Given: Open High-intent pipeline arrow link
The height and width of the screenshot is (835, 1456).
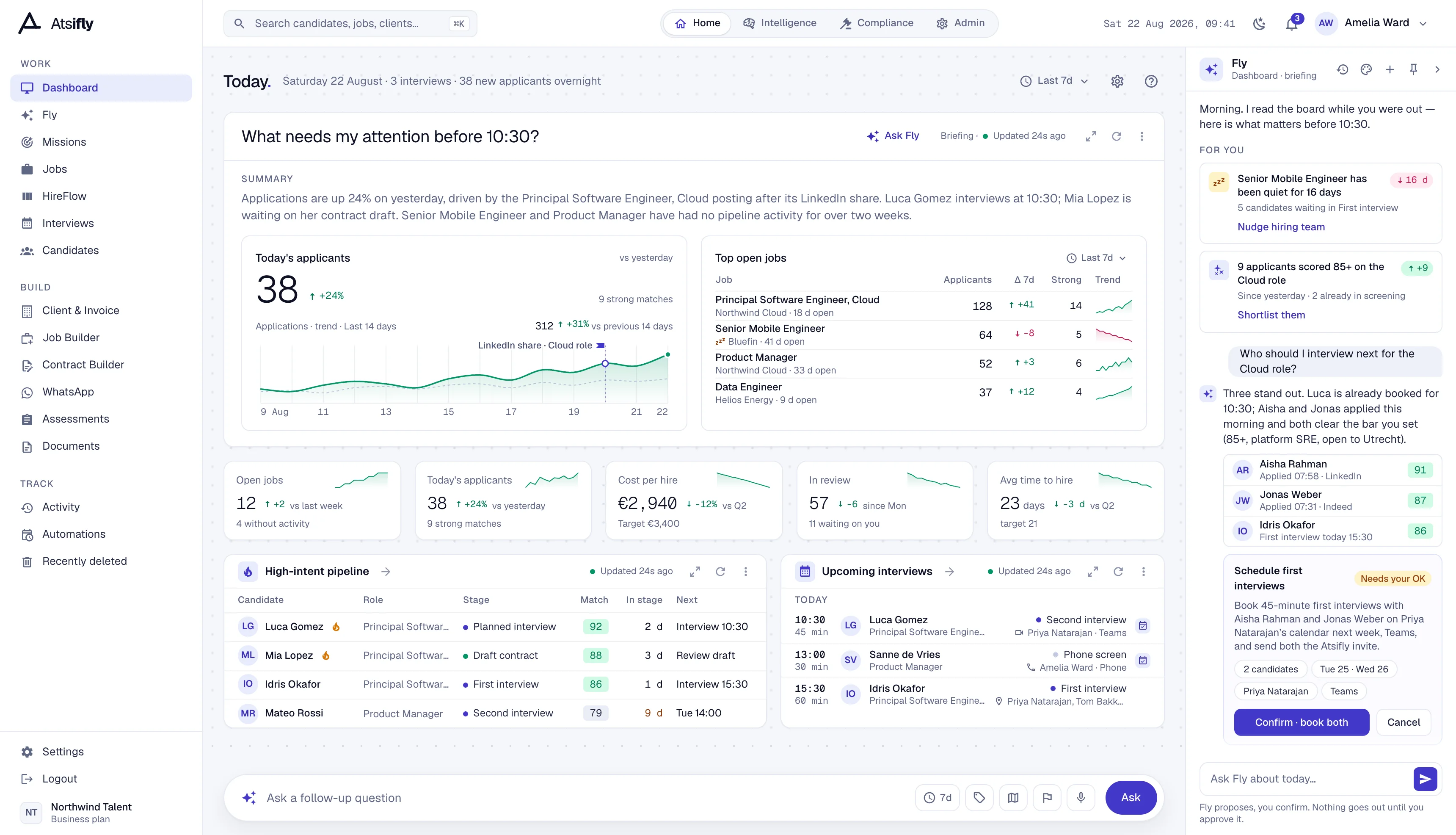Looking at the screenshot, I should [x=386, y=572].
